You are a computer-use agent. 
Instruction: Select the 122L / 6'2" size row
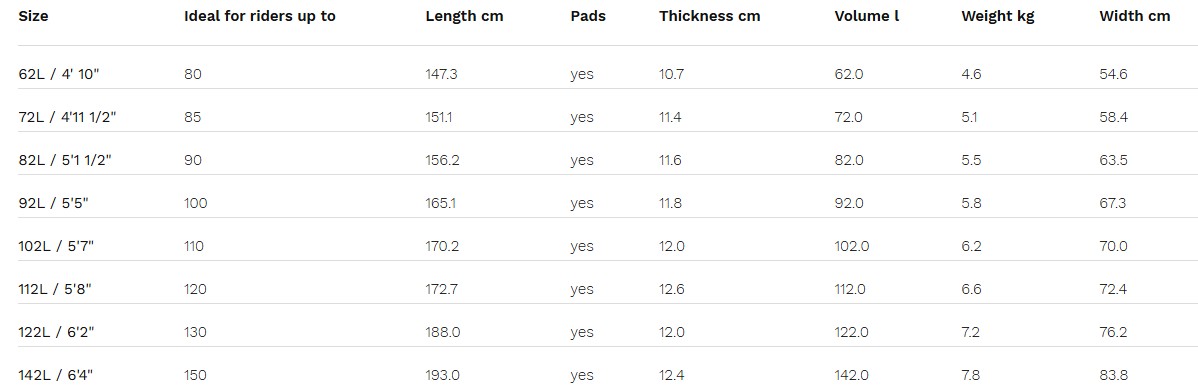tap(599, 332)
